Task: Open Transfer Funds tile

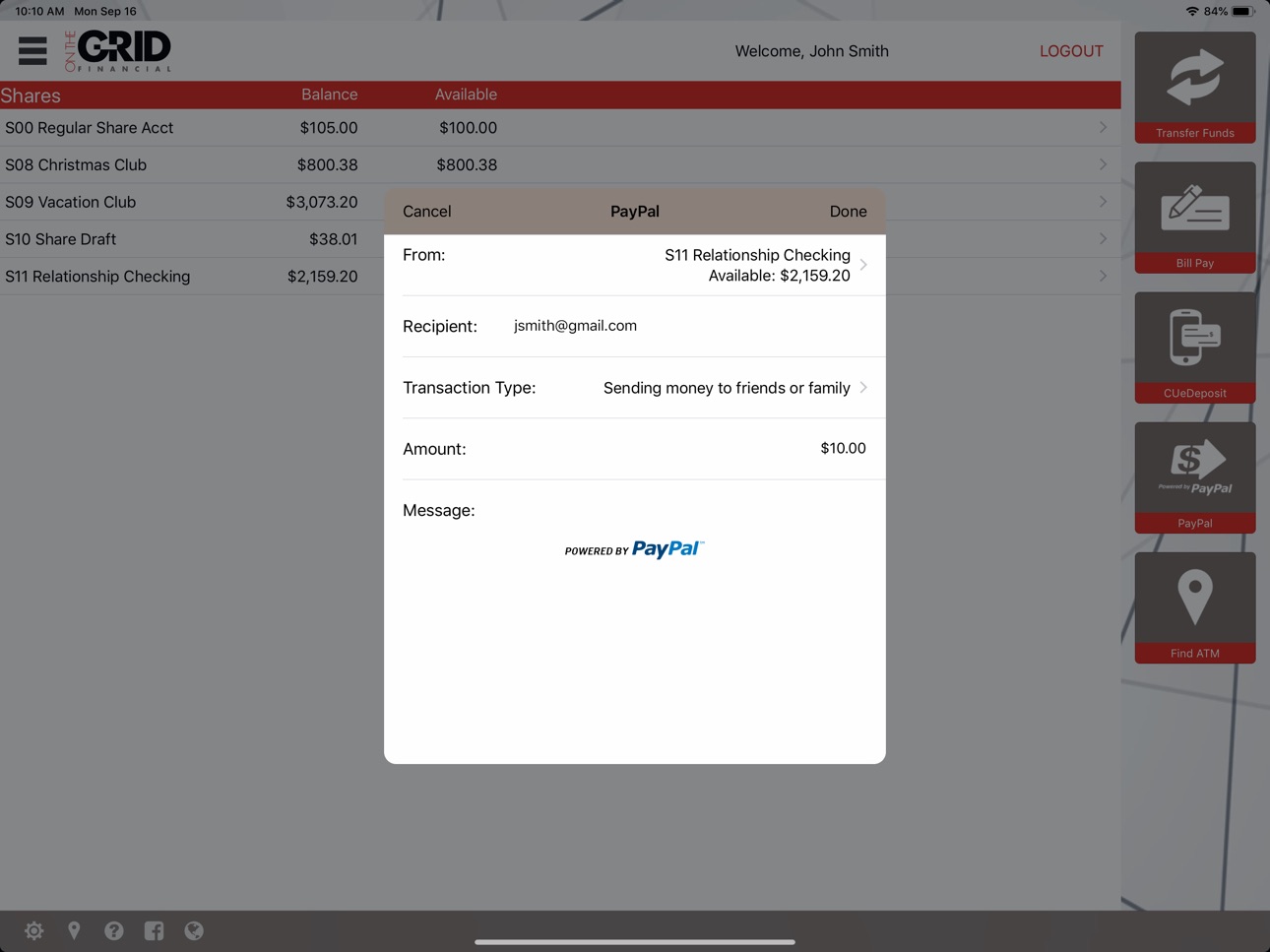Action: [1194, 88]
